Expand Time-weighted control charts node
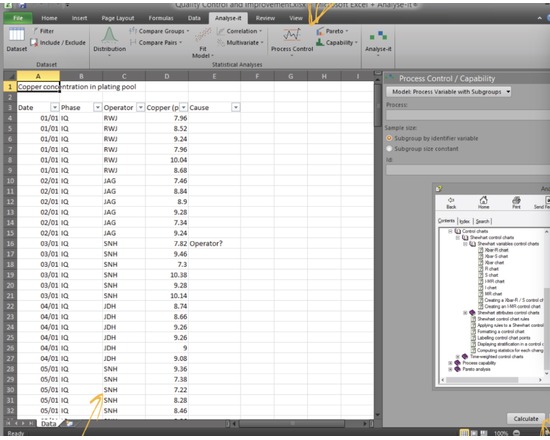Viewport: 550px width, 440px height. (458, 356)
